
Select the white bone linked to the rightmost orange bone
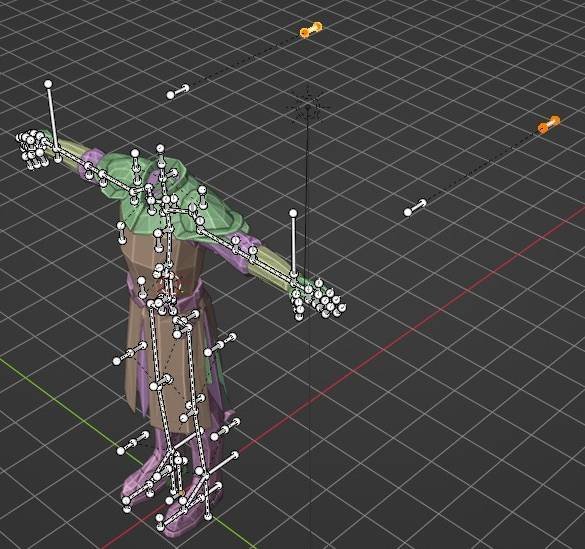click(415, 208)
